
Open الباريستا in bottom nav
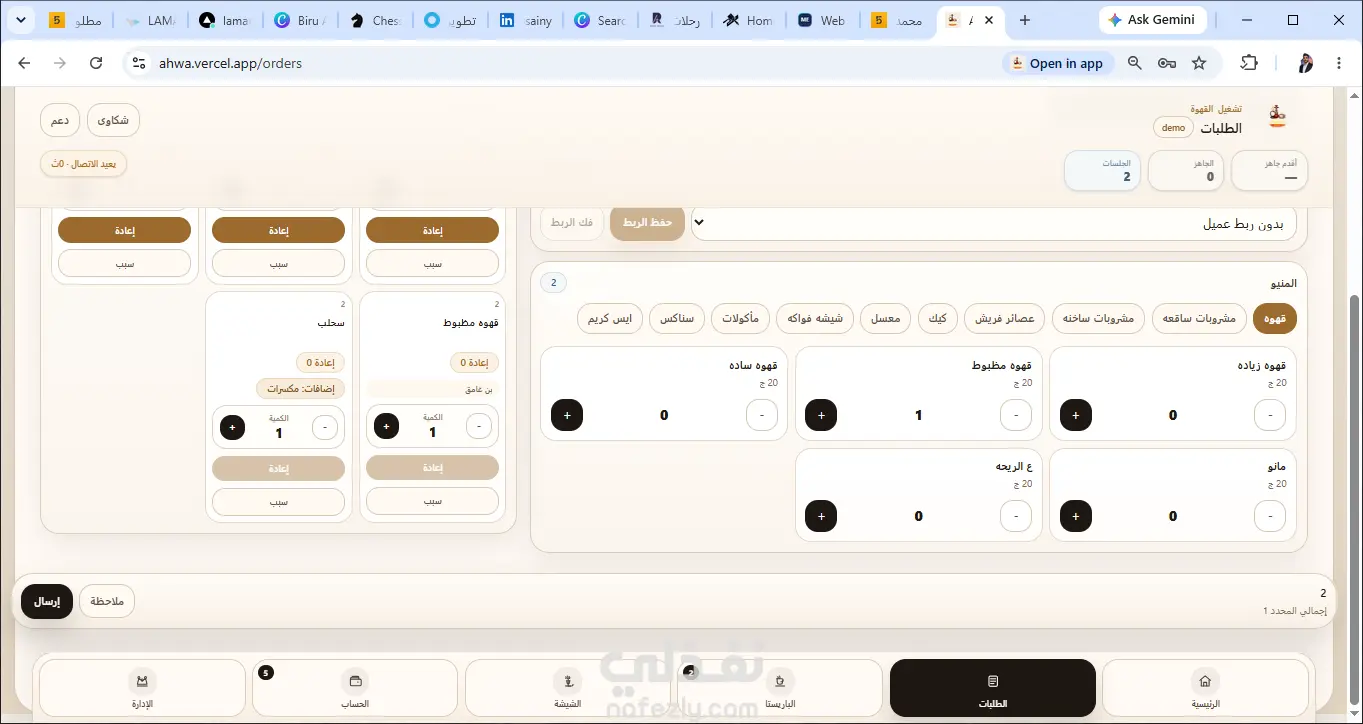[x=780, y=688]
